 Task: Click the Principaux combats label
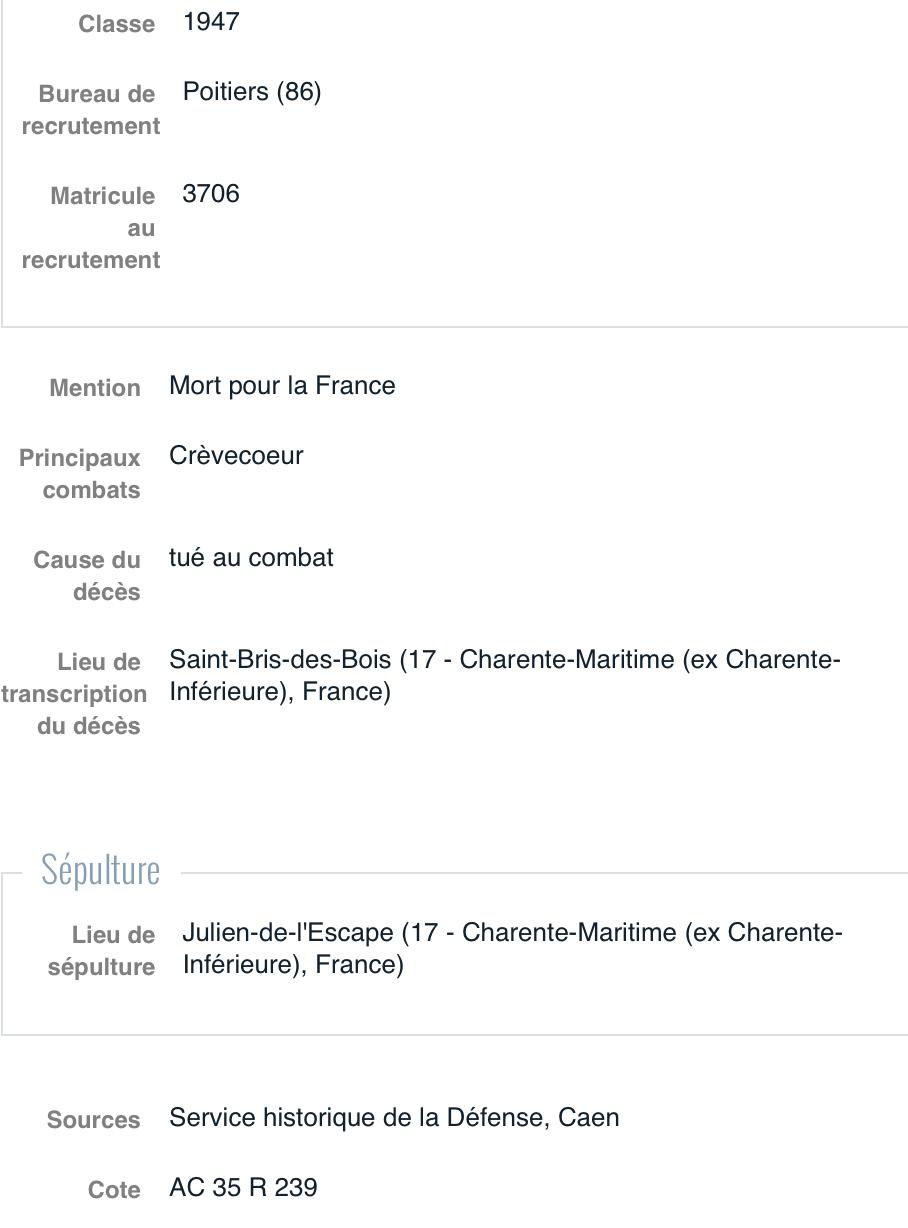tap(80, 474)
